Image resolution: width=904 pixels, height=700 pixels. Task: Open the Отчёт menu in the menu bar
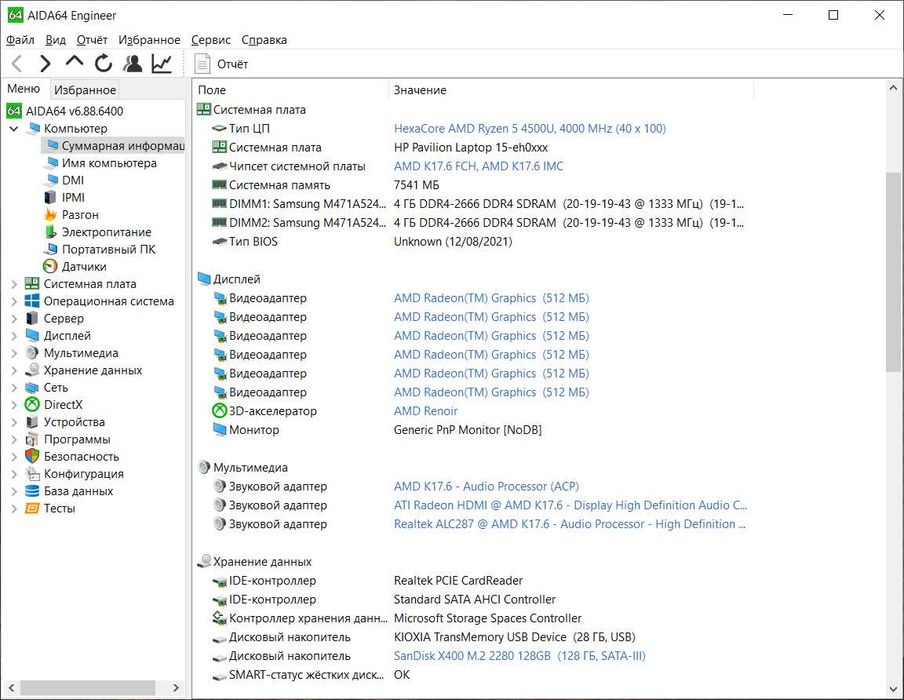tap(92, 40)
